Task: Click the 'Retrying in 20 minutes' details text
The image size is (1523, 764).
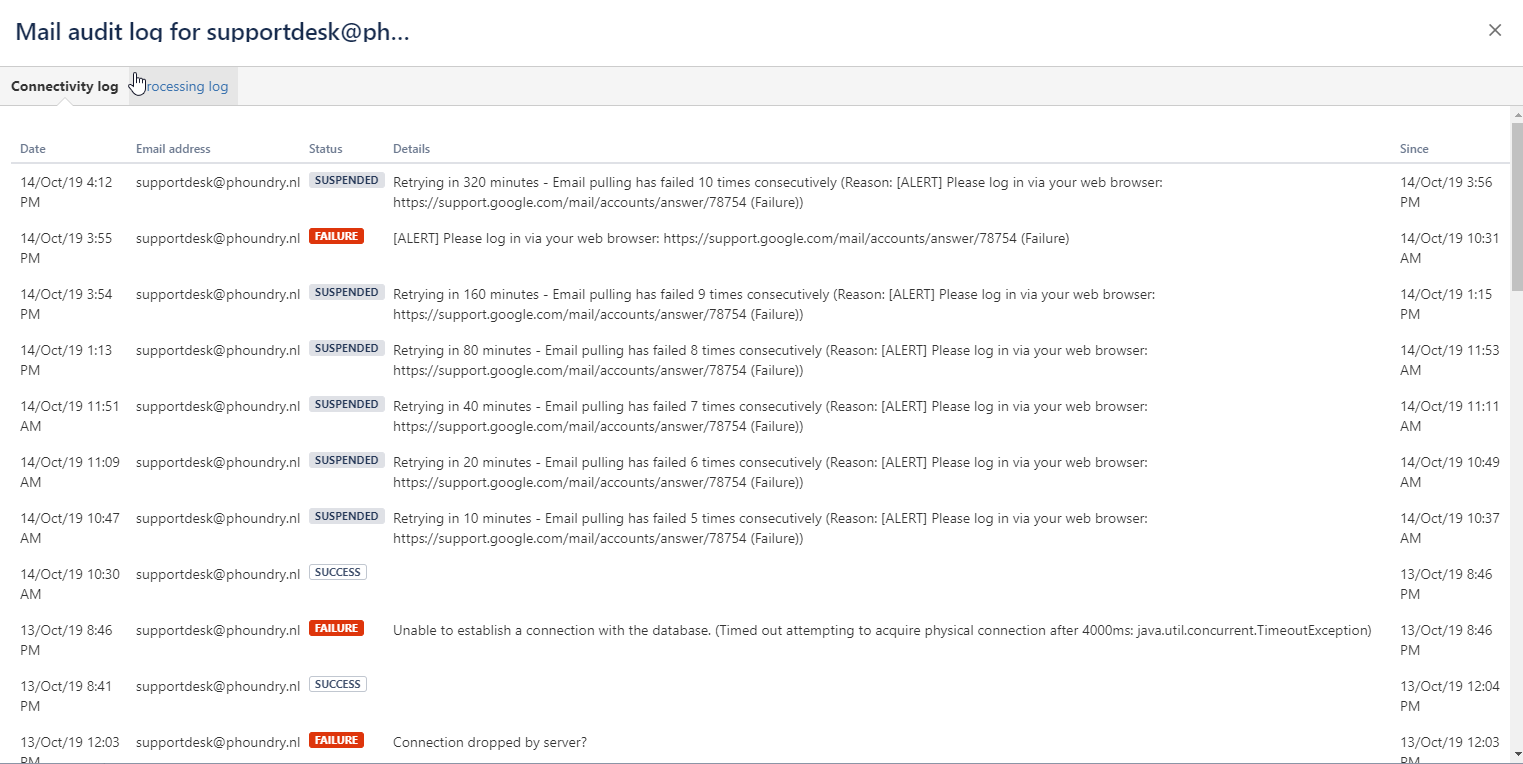Action: click(x=770, y=473)
